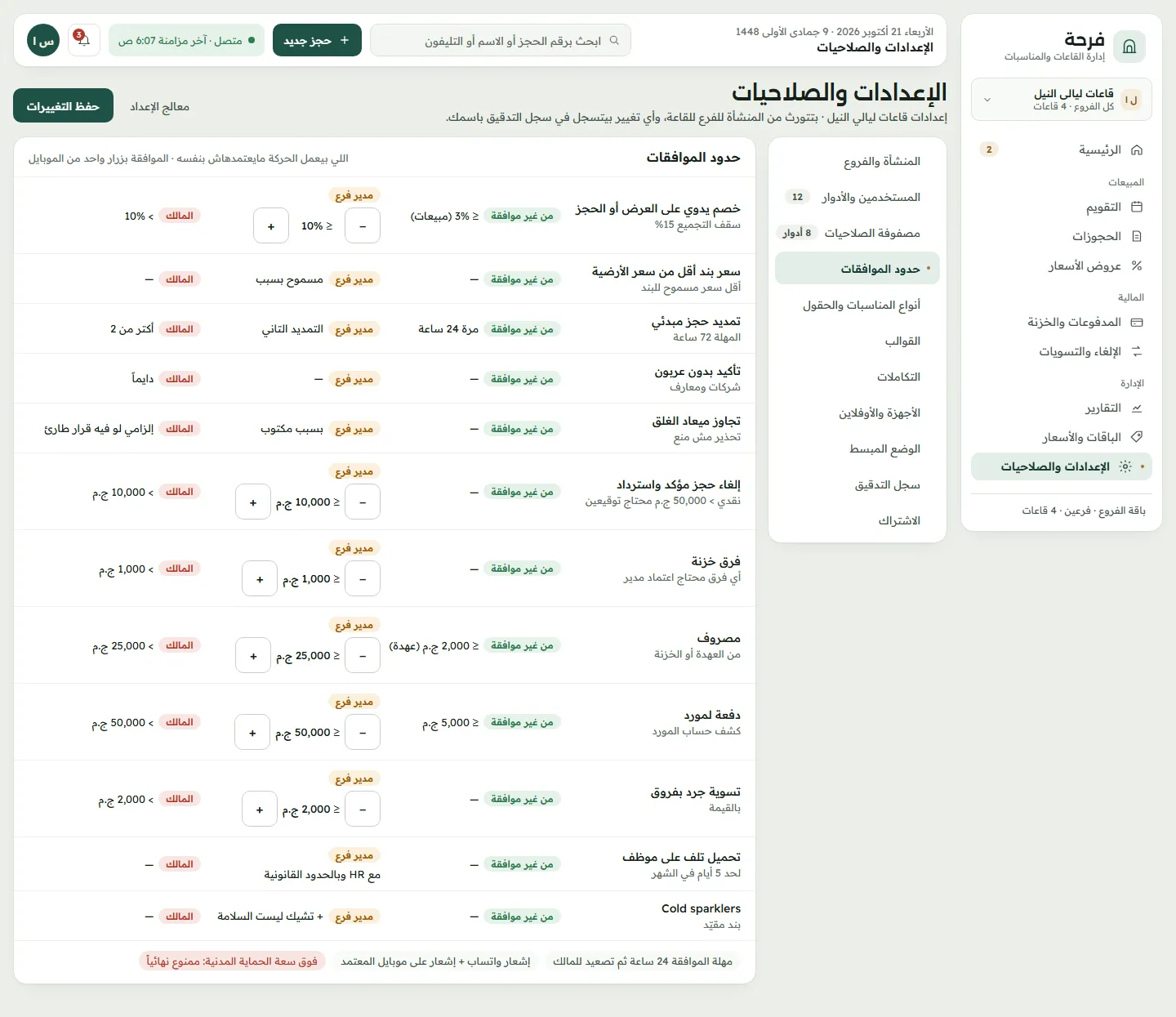Click the فوق سعة الحماية المدنية warning chip
This screenshot has width=1176, height=1017.
pyautogui.click(x=232, y=961)
